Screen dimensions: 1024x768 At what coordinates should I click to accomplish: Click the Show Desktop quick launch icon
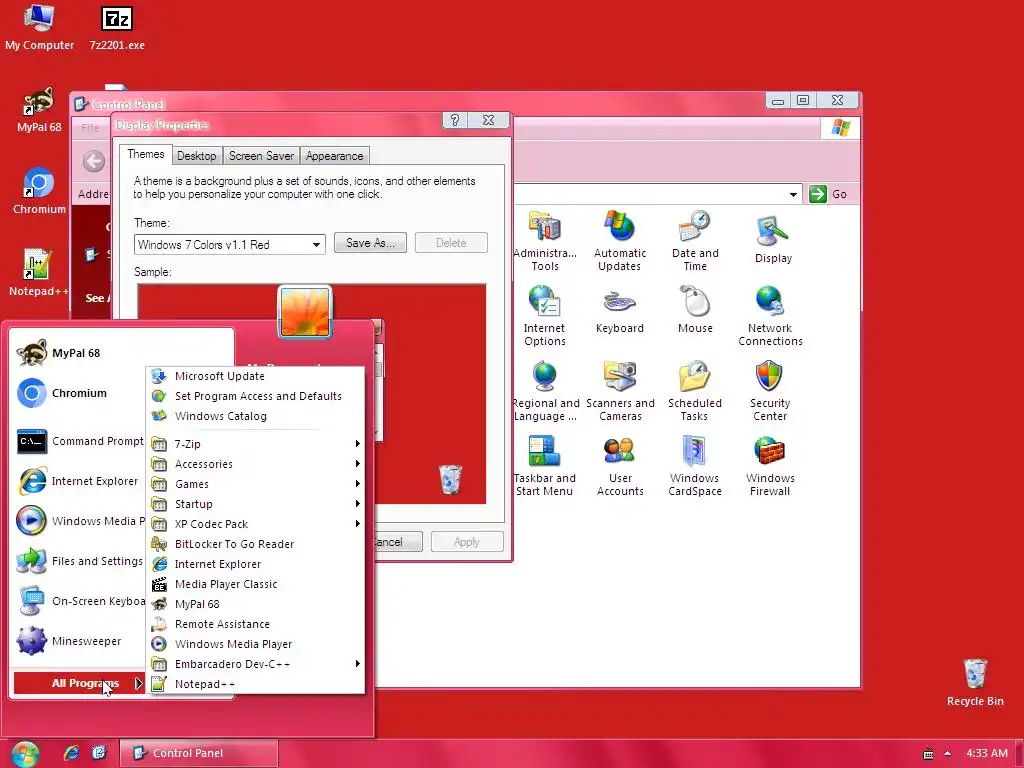(x=99, y=753)
